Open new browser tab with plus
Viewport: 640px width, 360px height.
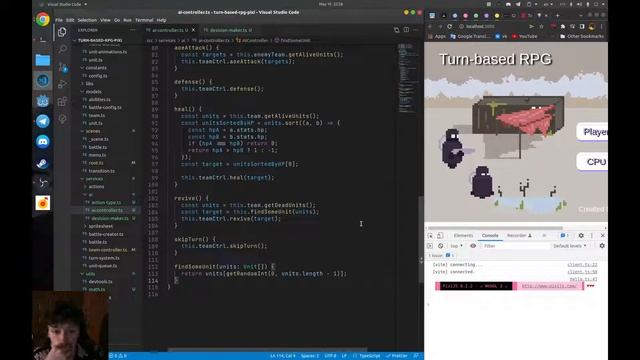click(557, 16)
